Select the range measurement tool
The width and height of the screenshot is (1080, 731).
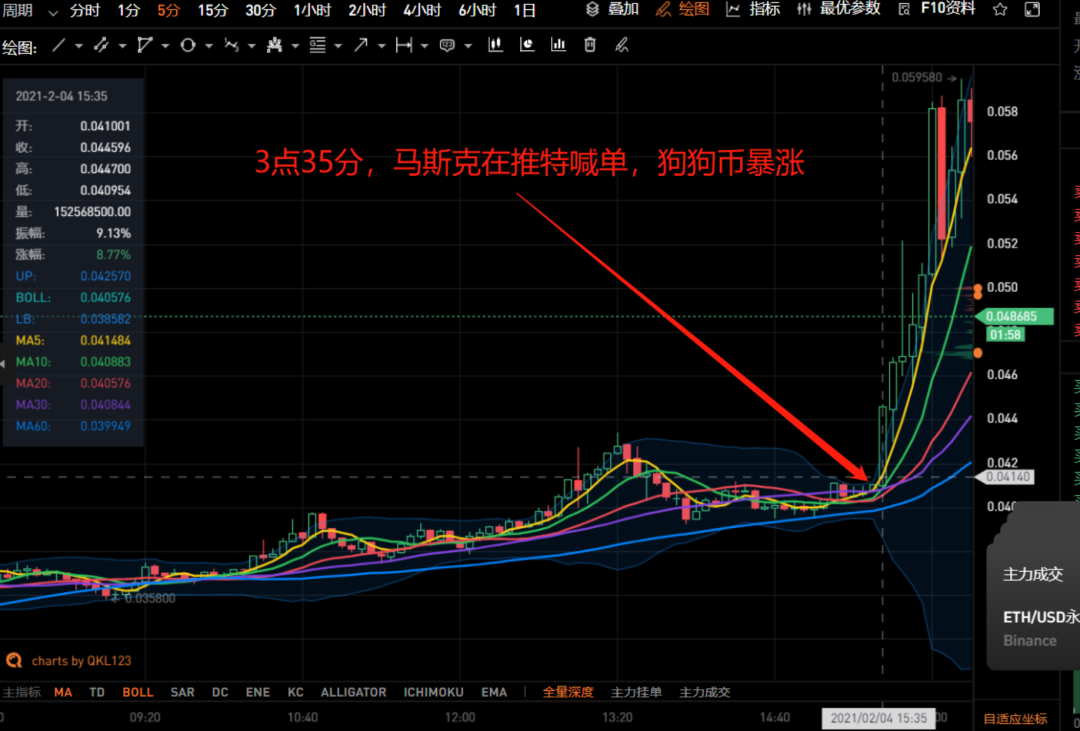(404, 45)
